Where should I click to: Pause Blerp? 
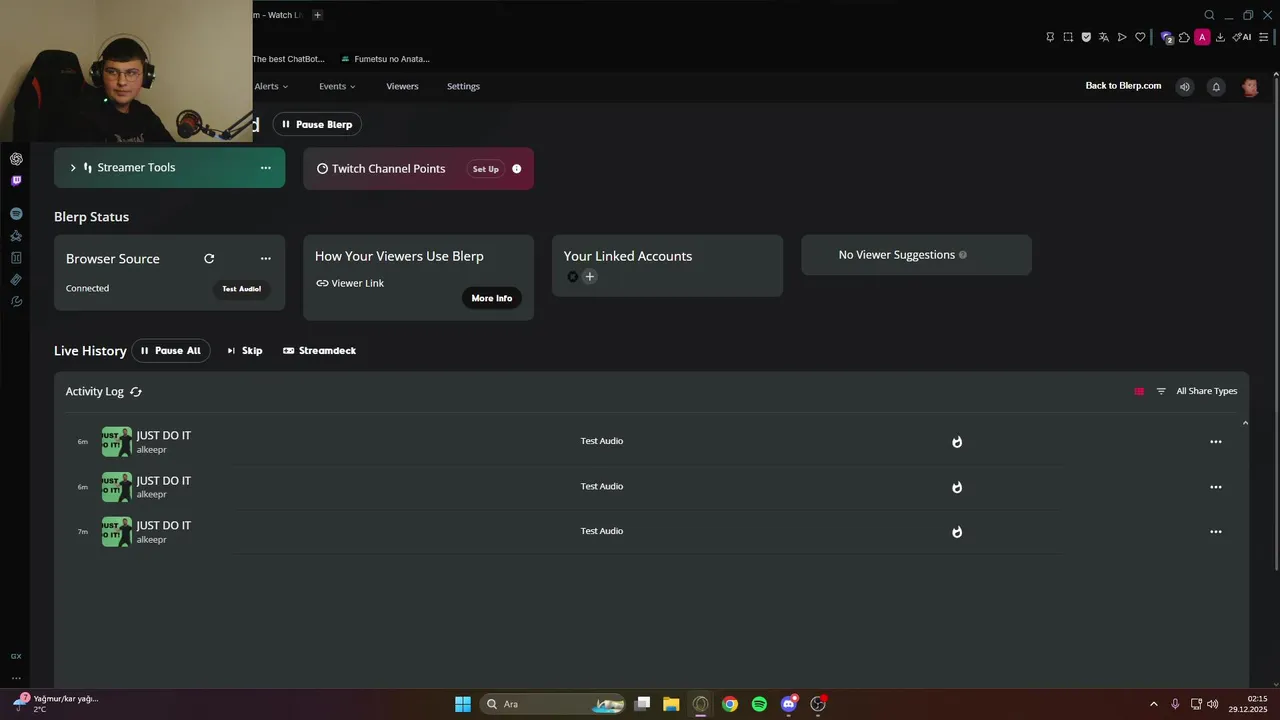coord(317,125)
